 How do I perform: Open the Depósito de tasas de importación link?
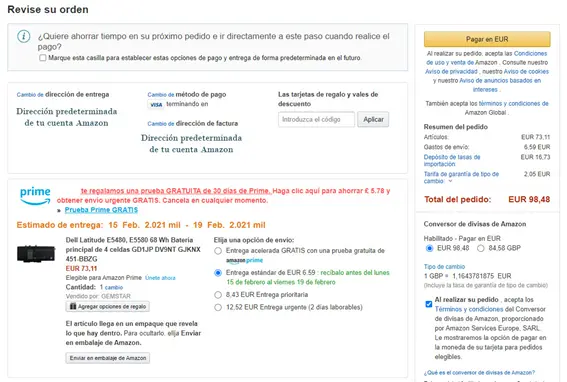click(x=452, y=160)
